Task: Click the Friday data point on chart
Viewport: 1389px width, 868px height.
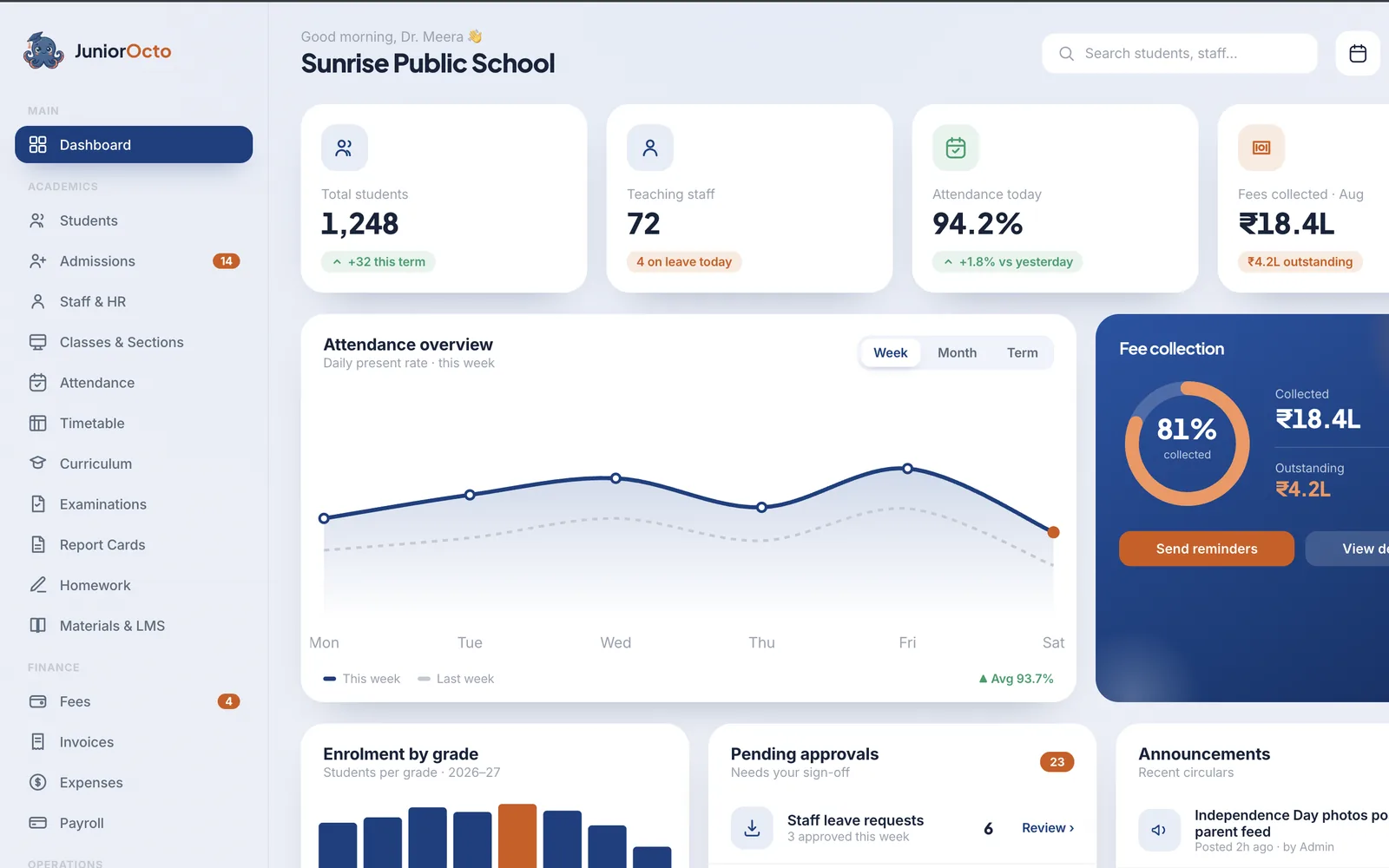Action: pos(907,469)
